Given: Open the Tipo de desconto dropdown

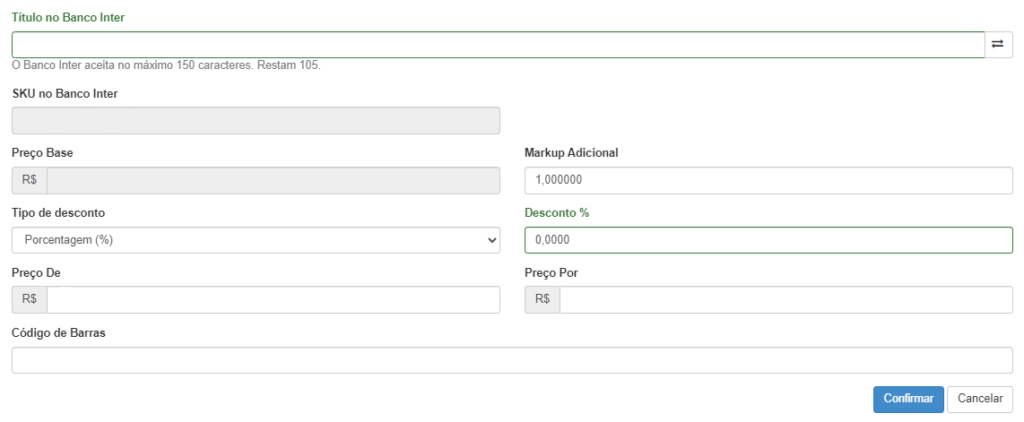Looking at the screenshot, I should tap(255, 240).
